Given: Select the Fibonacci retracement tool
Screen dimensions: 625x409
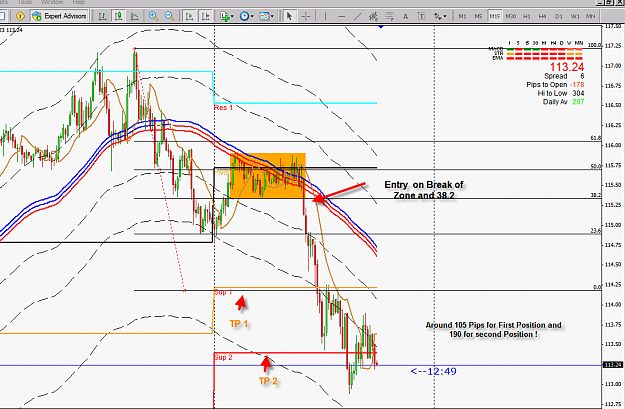Looking at the screenshot, I should click(x=389, y=16).
